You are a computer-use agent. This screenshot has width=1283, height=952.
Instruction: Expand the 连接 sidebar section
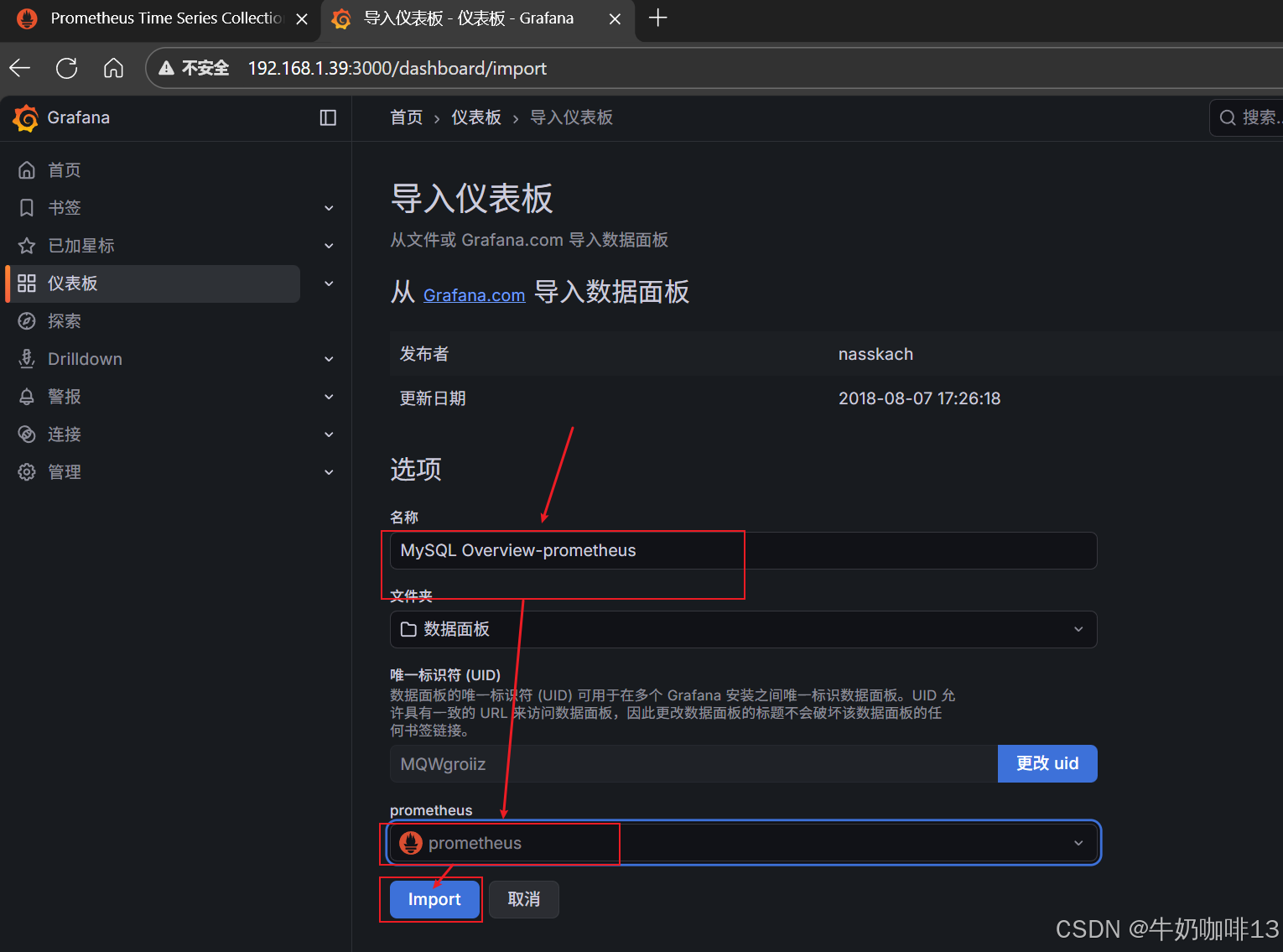pos(329,434)
